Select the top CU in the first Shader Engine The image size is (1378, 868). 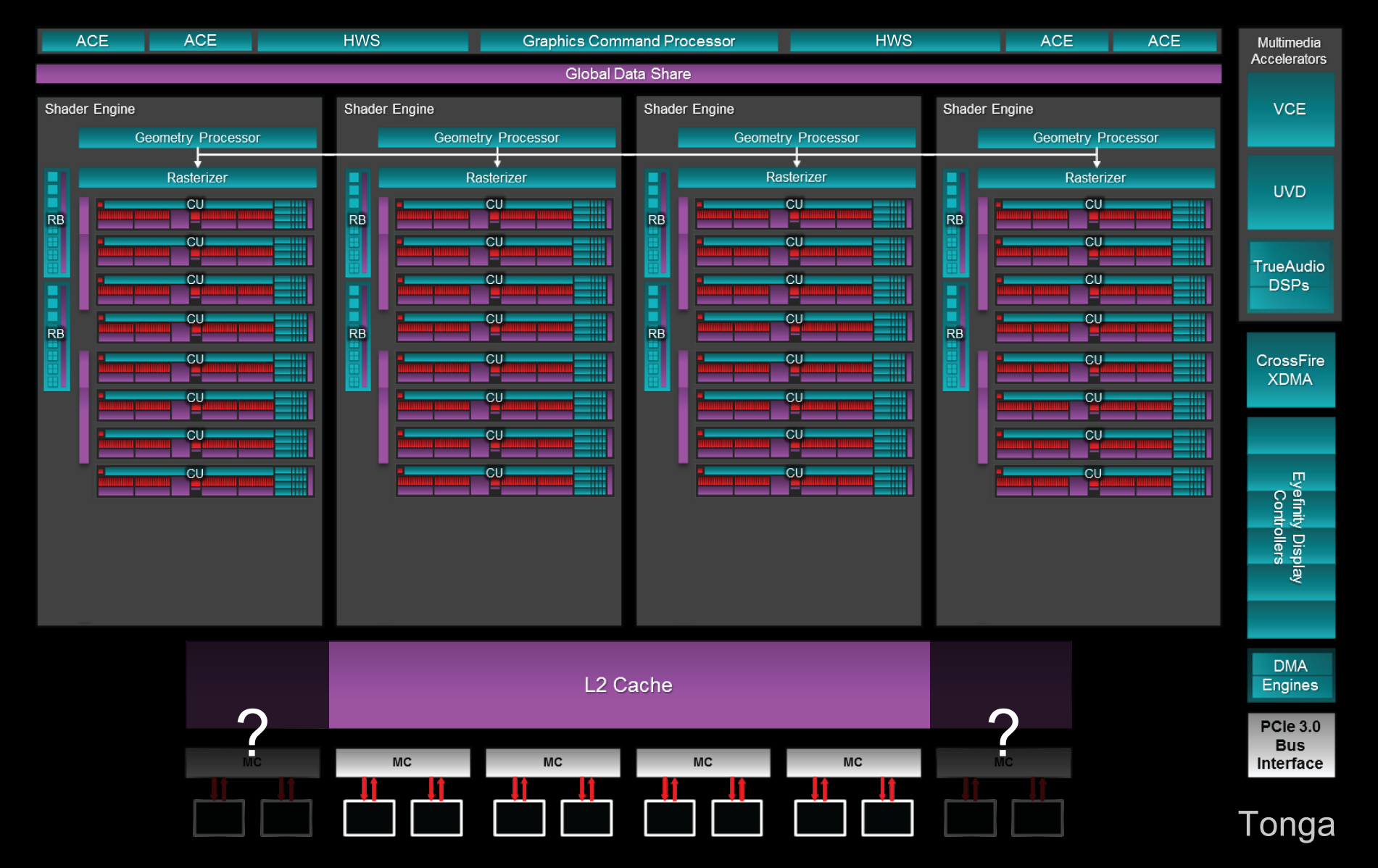[205, 214]
